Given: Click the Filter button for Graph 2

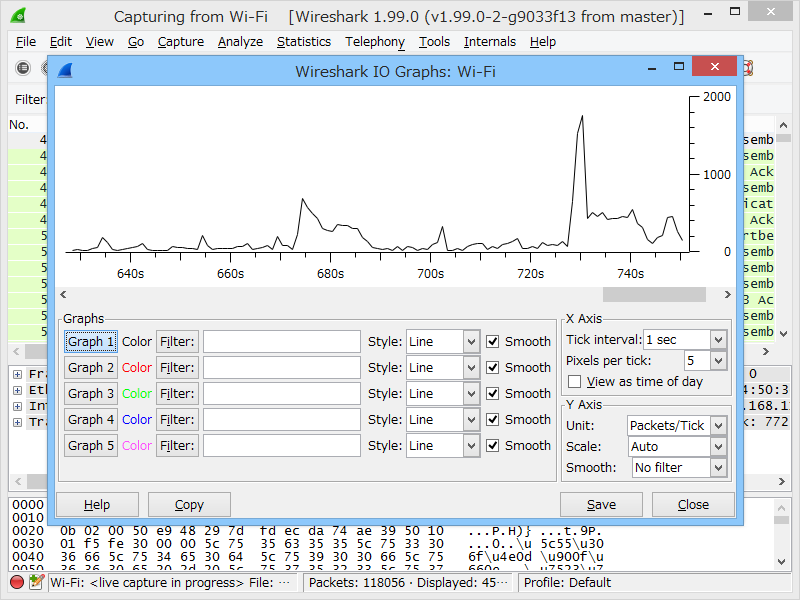Looking at the screenshot, I should (x=177, y=367).
